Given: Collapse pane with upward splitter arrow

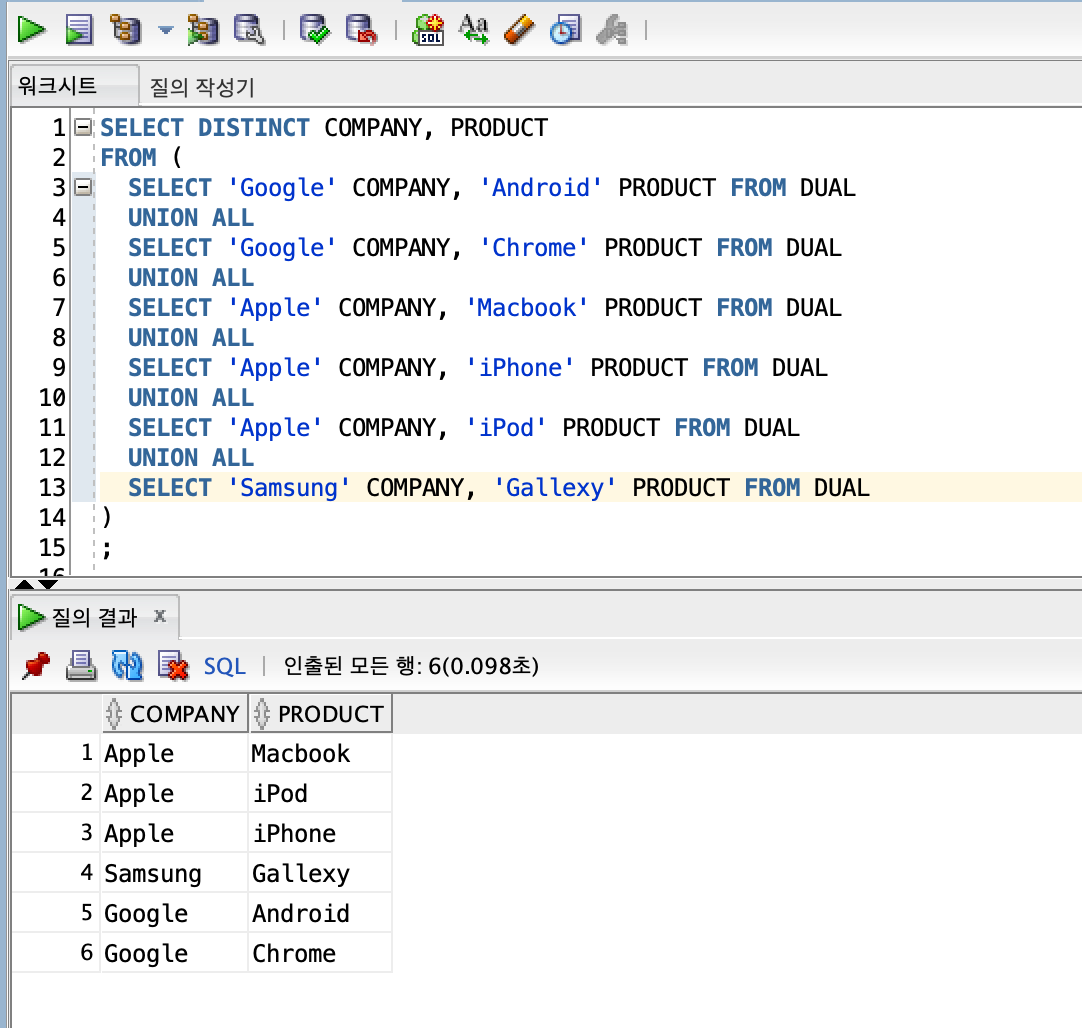Looking at the screenshot, I should click(x=24, y=584).
